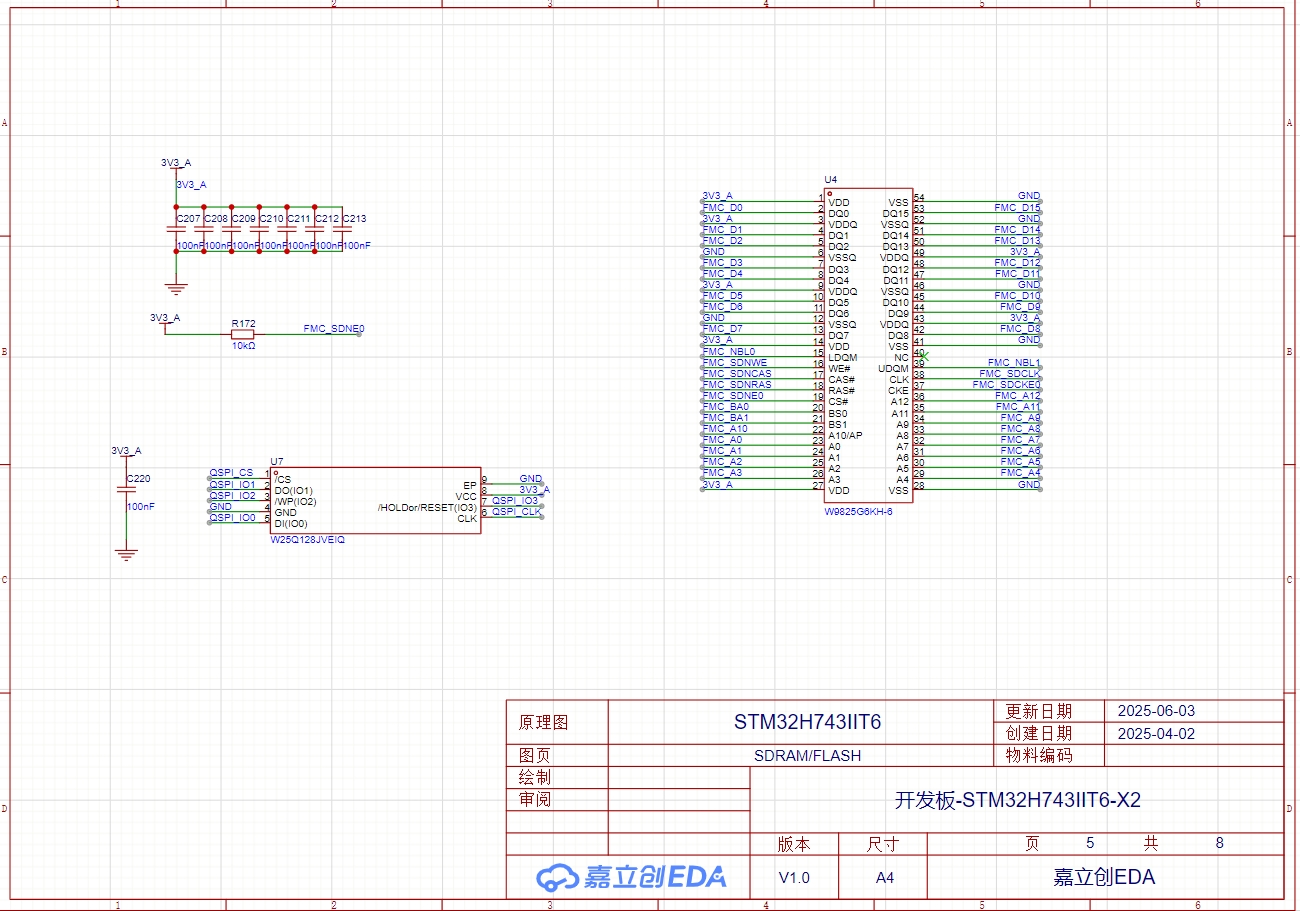Click the ground symbol under the C207-C213 bank
This screenshot has width=1300, height=911.
(x=177, y=289)
